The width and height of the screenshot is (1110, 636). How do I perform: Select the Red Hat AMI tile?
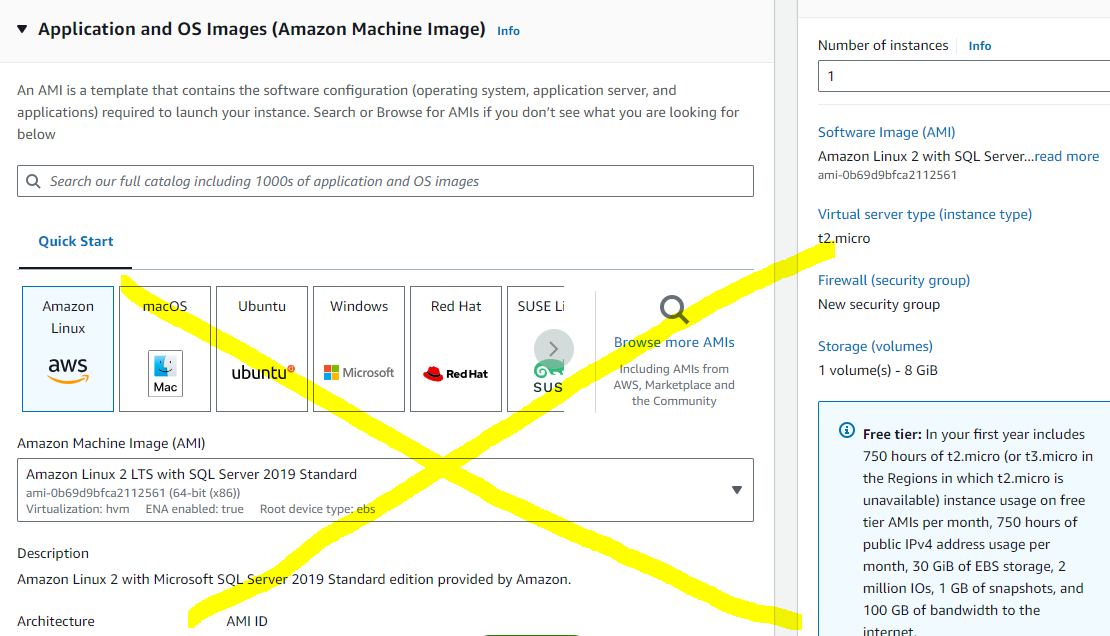point(456,348)
